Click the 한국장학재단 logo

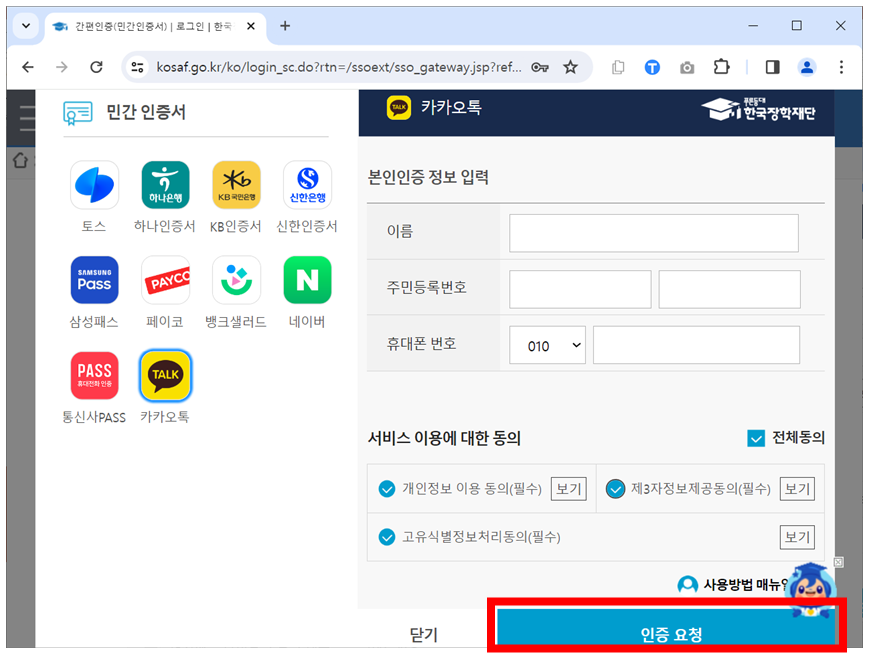coord(758,109)
